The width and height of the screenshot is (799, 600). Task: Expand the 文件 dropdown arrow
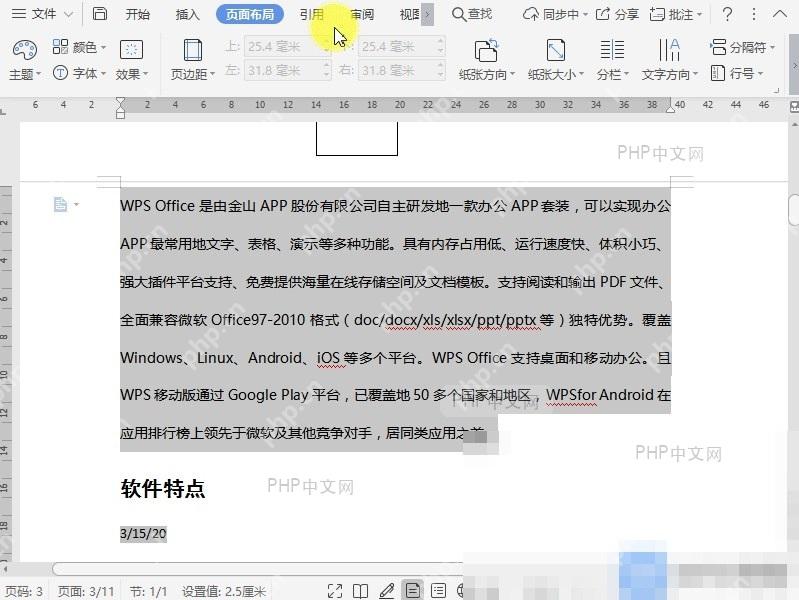pyautogui.click(x=68, y=15)
